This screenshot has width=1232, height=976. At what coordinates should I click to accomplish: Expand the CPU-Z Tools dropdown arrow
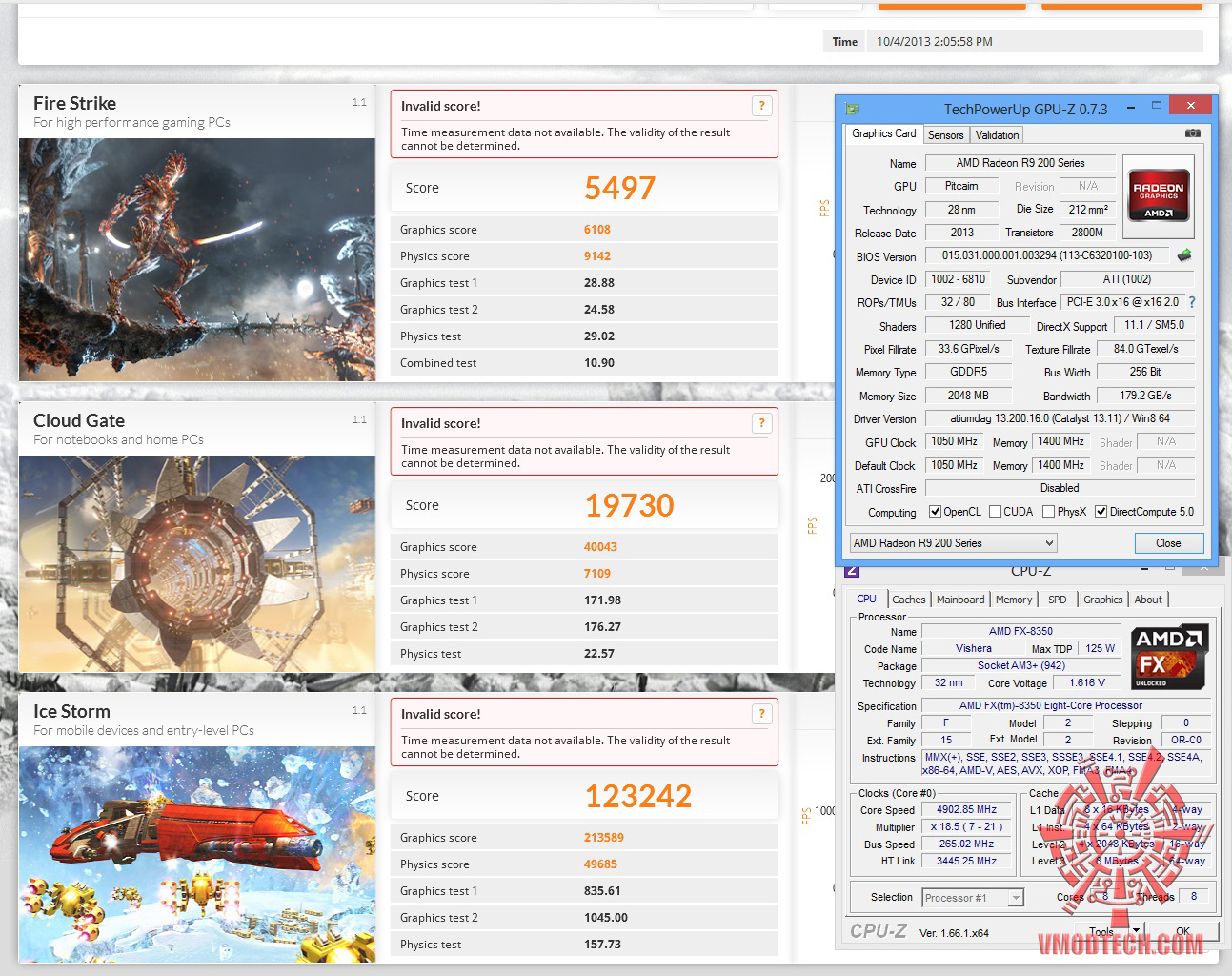click(1136, 930)
